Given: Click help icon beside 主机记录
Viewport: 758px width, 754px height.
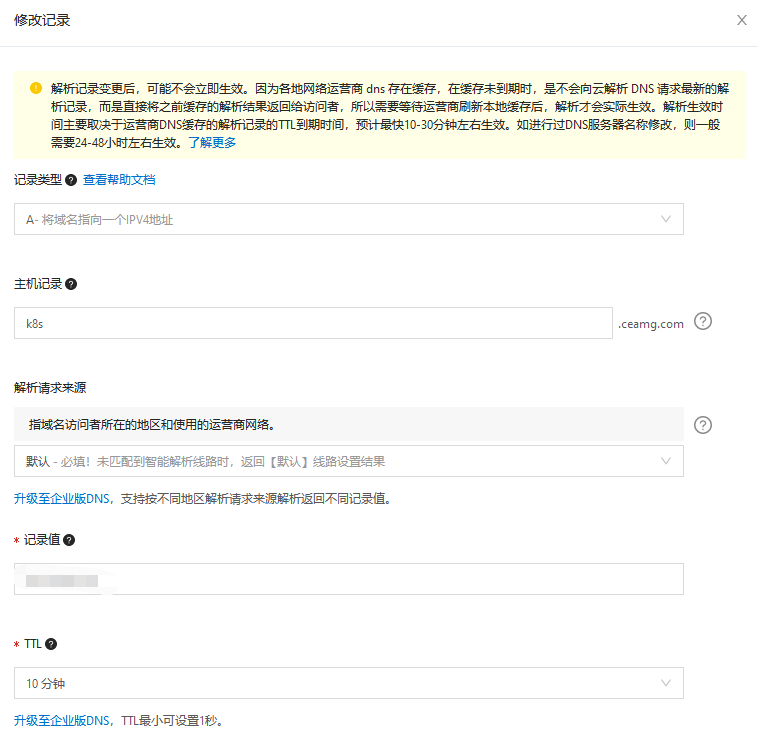Looking at the screenshot, I should click(71, 284).
